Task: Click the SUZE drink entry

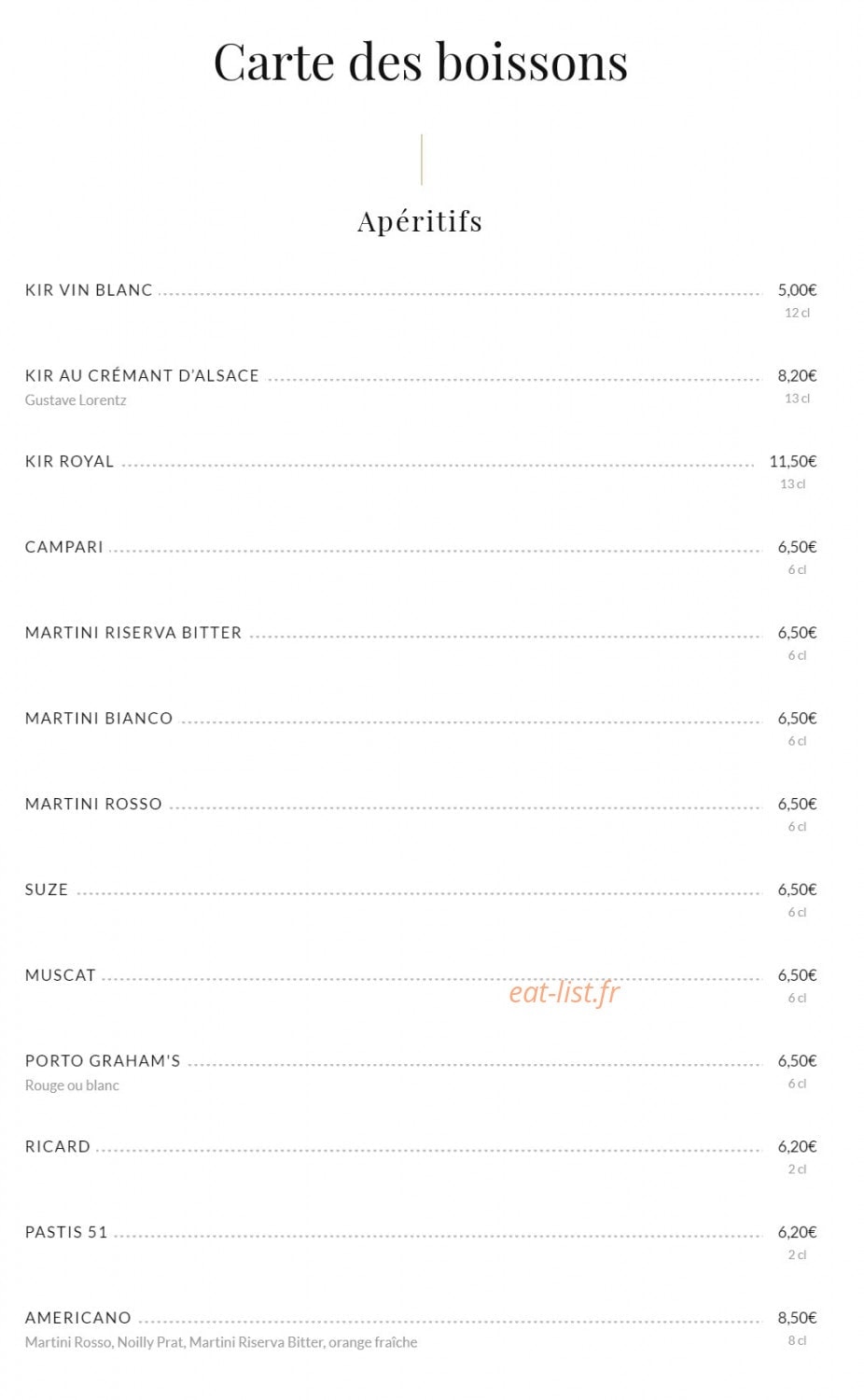Action: (47, 889)
